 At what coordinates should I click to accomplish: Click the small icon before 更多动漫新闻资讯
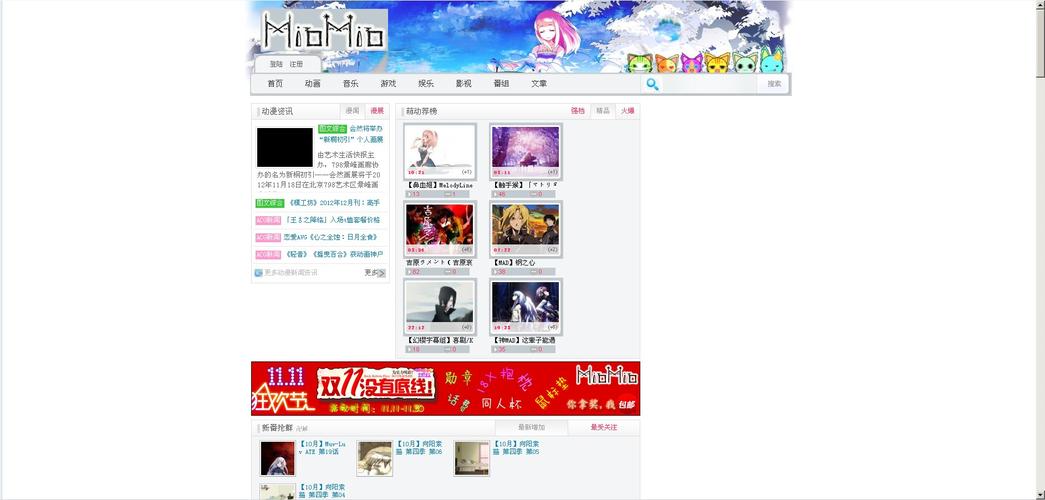[x=258, y=273]
